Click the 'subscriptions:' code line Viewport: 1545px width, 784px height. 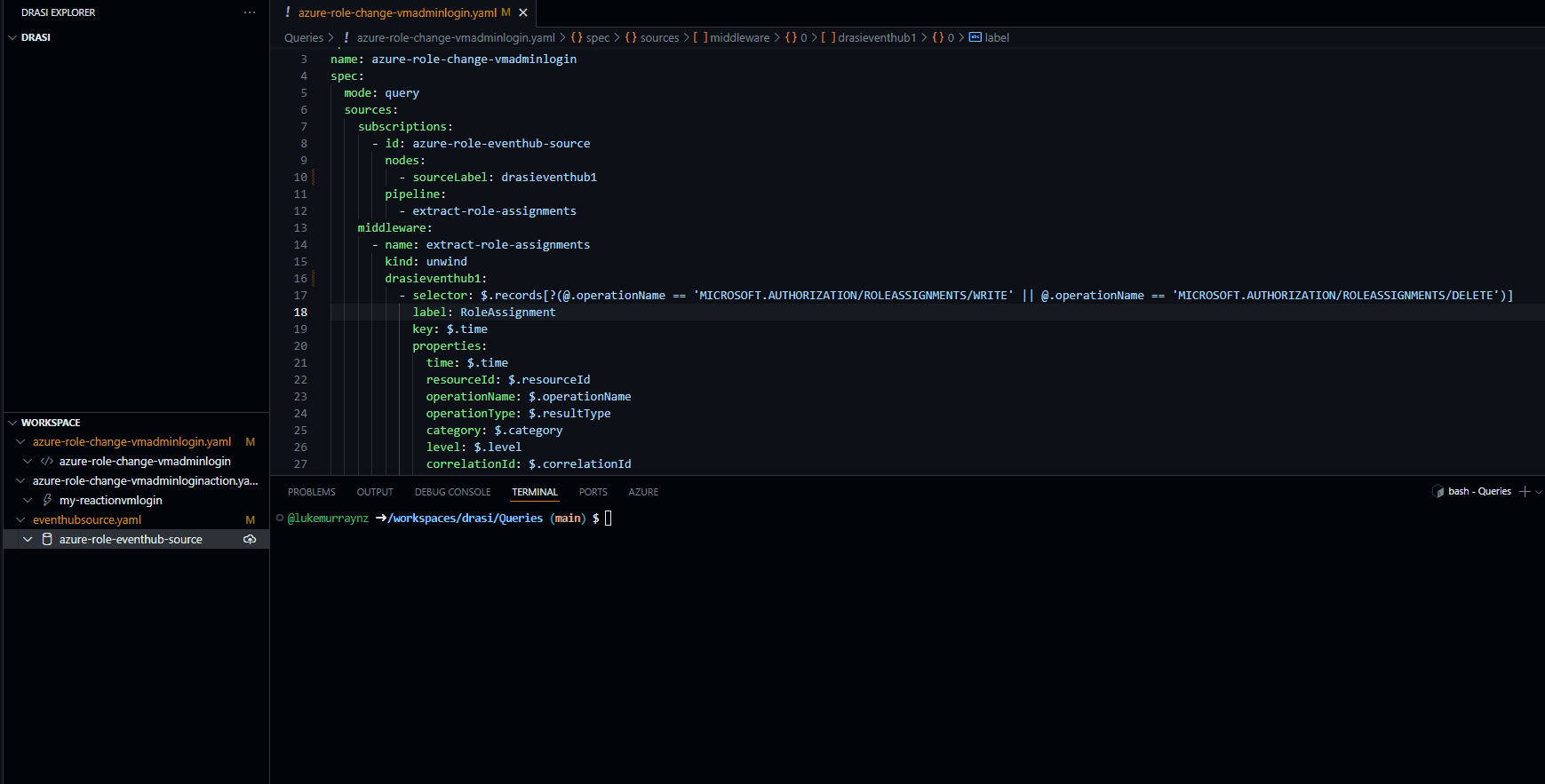[x=405, y=126]
